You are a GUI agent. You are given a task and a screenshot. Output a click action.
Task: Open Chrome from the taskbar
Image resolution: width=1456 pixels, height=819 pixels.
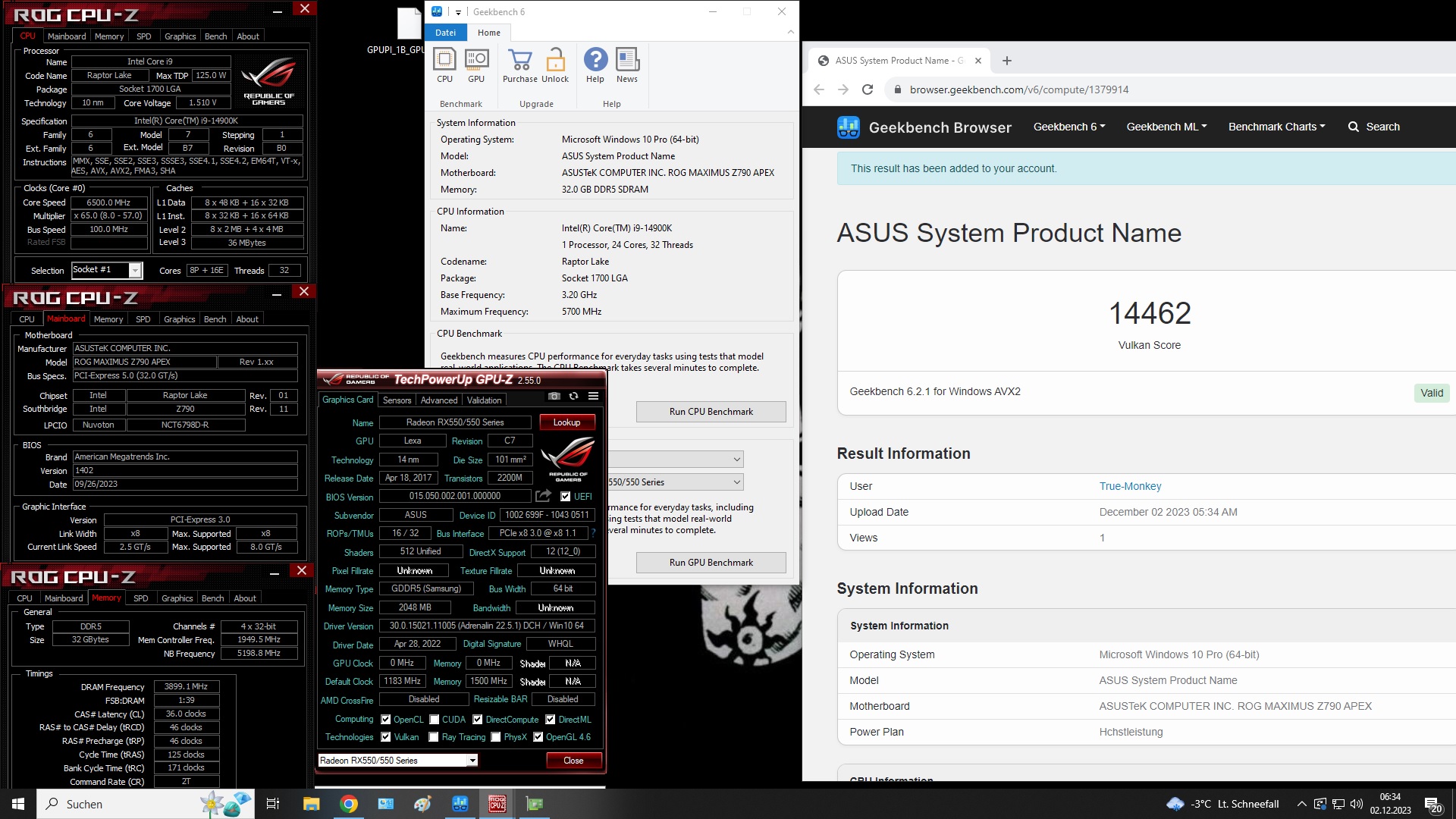(x=349, y=804)
